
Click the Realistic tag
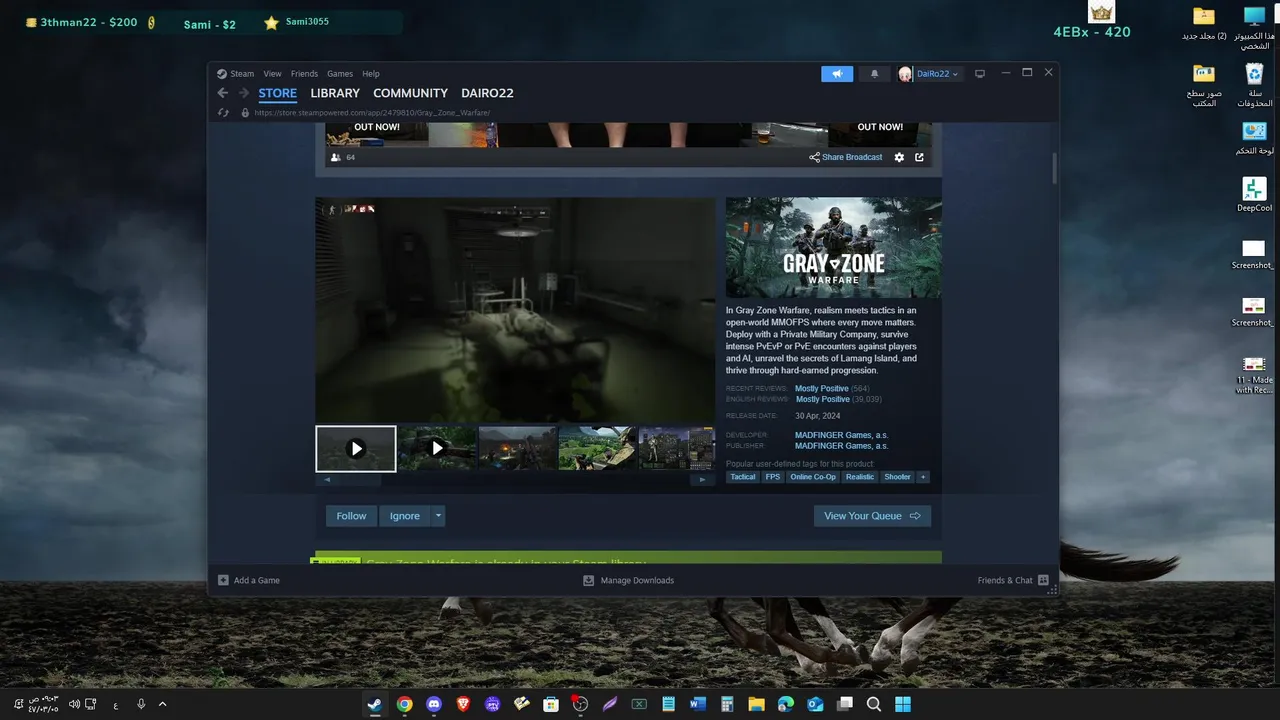point(860,477)
